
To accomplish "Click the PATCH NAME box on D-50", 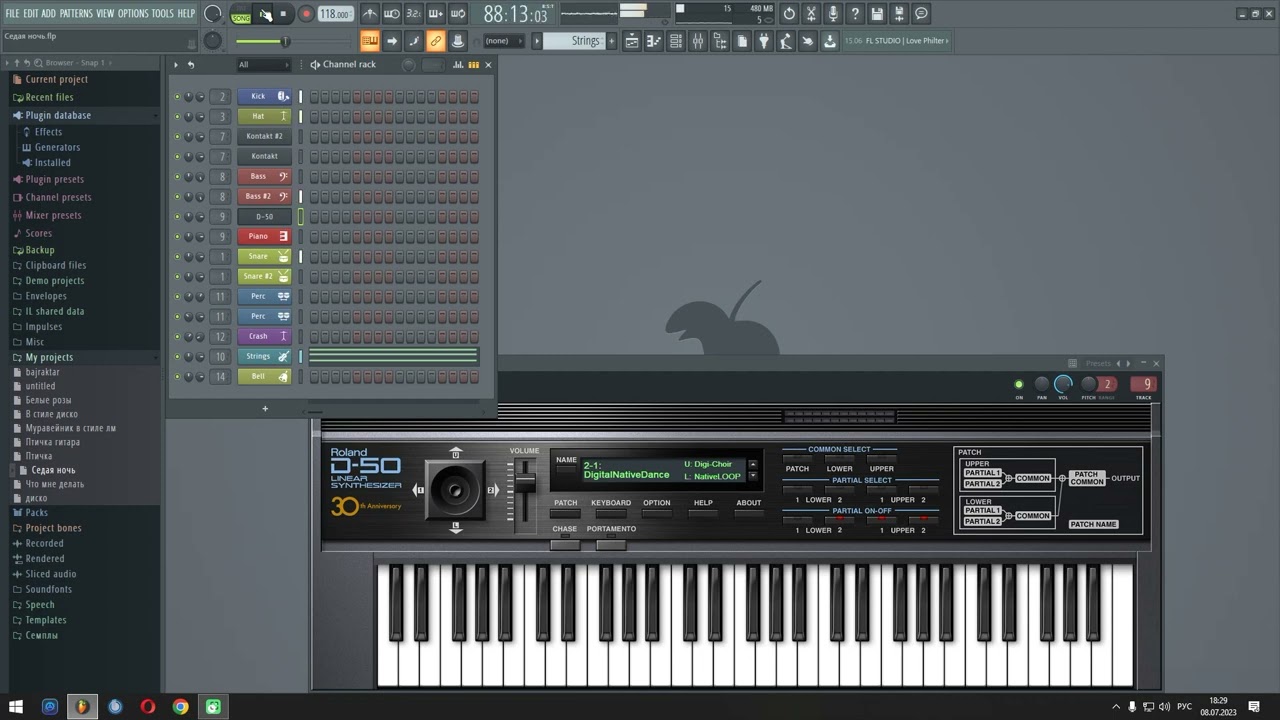I will point(1093,524).
